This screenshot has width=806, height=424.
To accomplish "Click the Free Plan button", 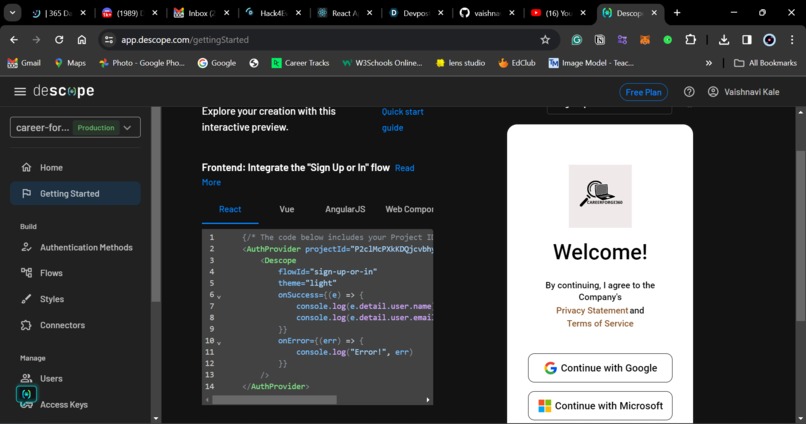I will [x=643, y=92].
